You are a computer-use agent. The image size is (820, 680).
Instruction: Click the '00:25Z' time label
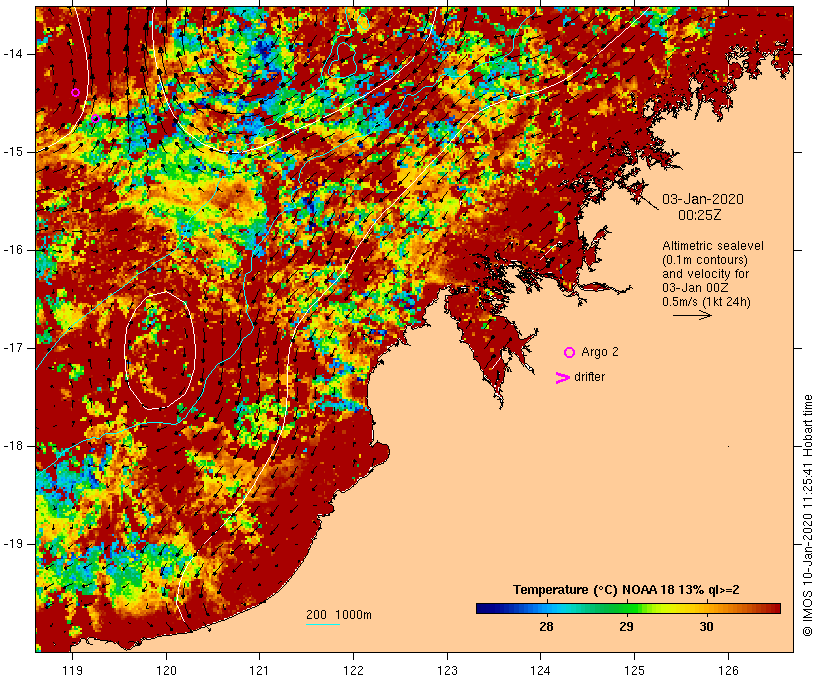[700, 215]
